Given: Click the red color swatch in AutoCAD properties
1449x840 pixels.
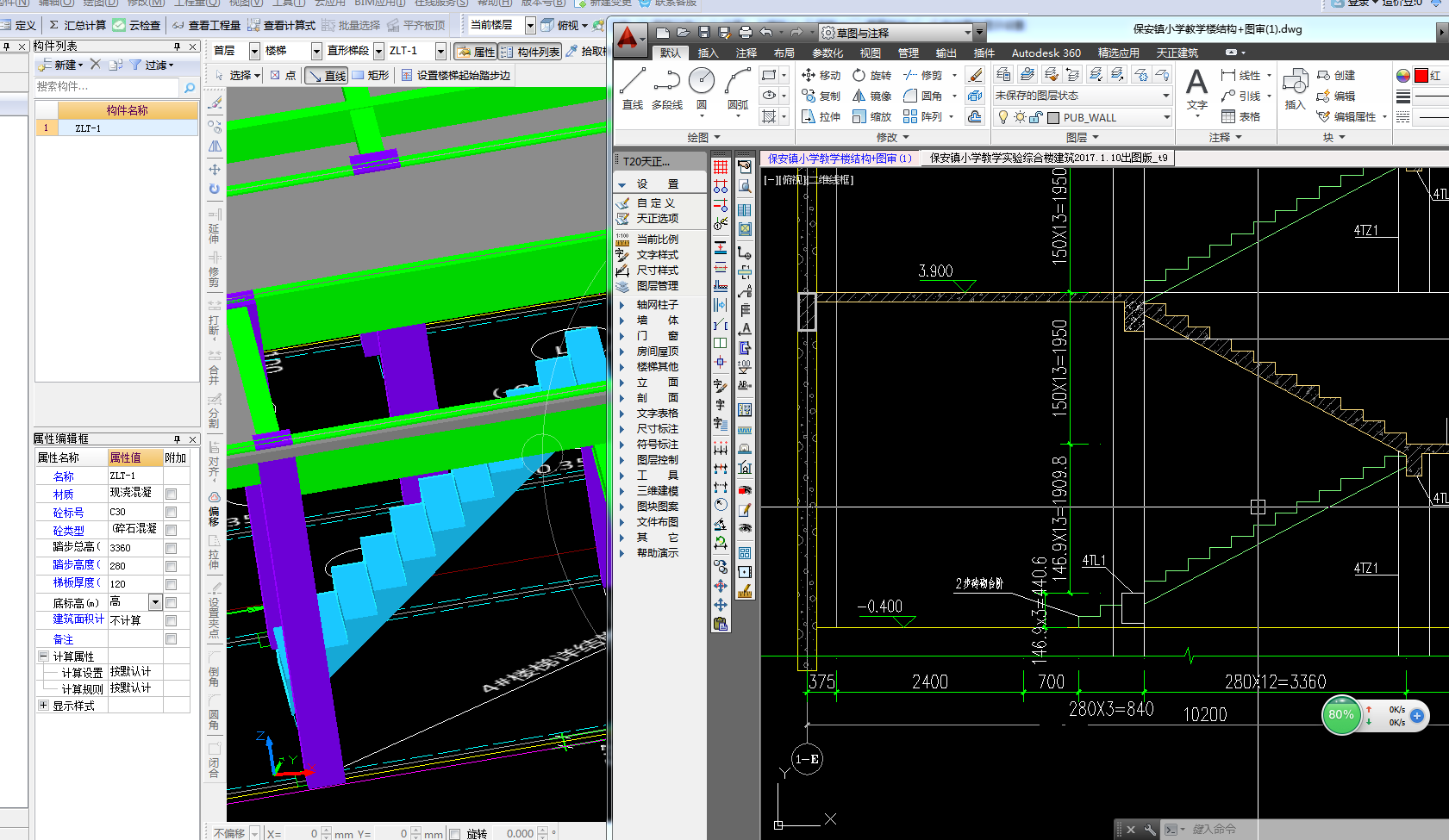Looking at the screenshot, I should [x=1421, y=75].
